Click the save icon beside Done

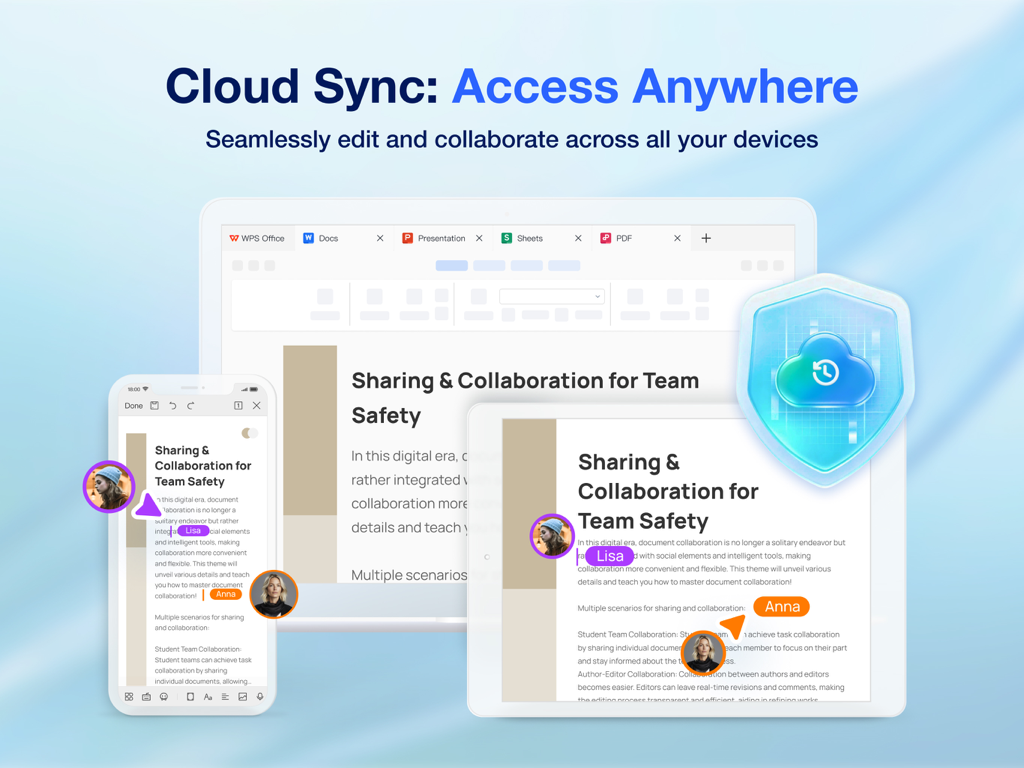click(154, 405)
